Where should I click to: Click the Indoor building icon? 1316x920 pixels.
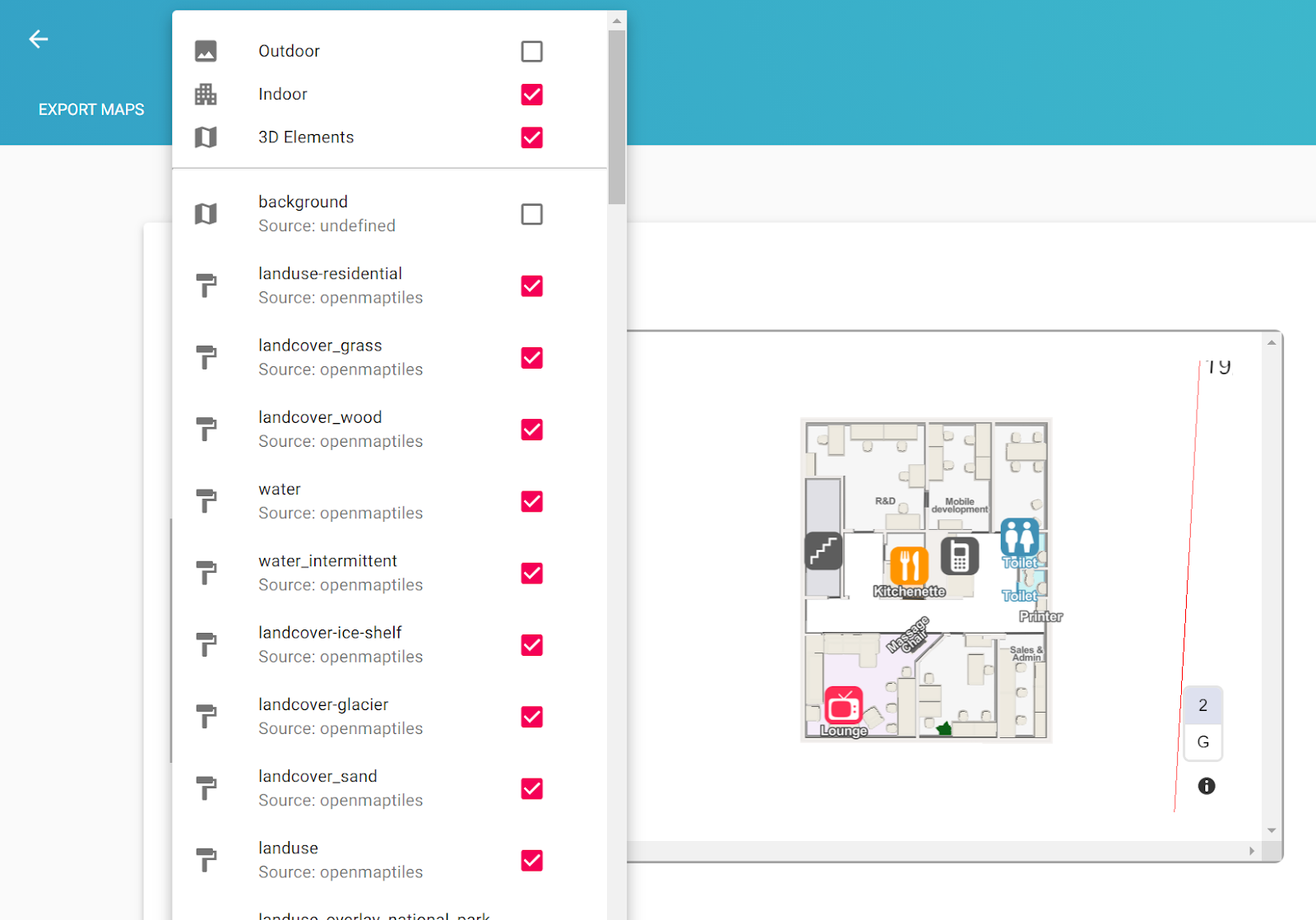tap(207, 94)
